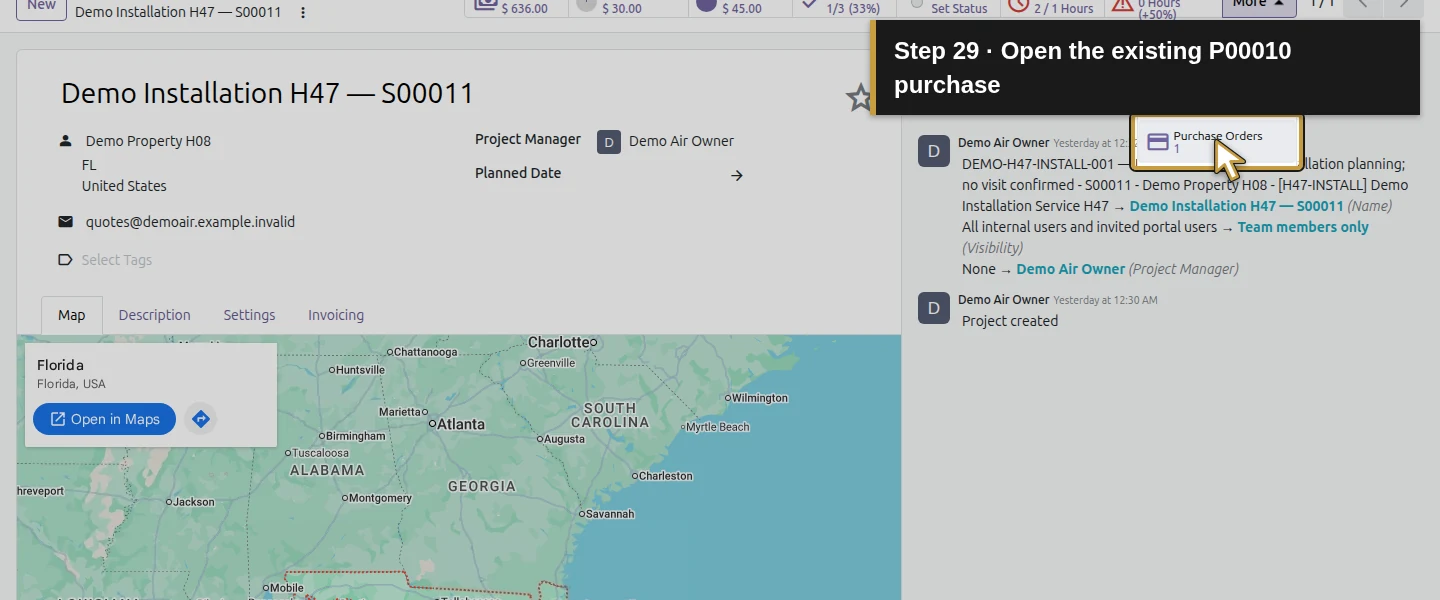Click Myrtle Beach label on the map
This screenshot has height=600, width=1440.
coord(717,427)
